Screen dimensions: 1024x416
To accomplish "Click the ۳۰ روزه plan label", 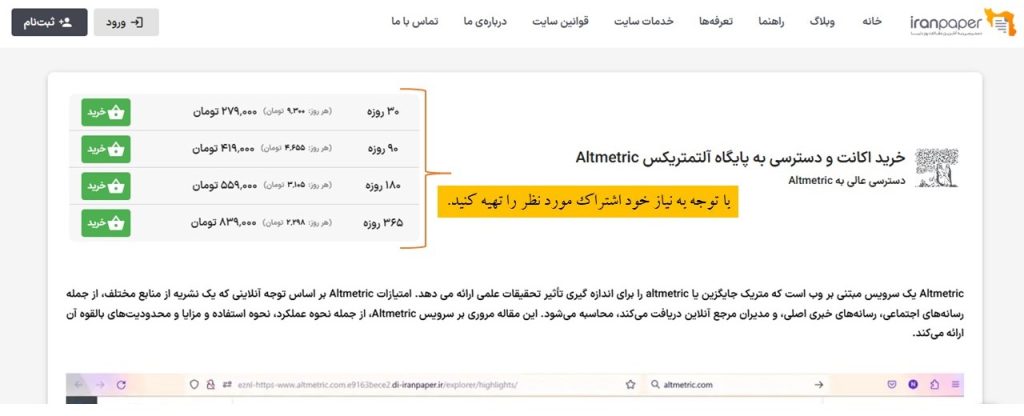I will [383, 112].
